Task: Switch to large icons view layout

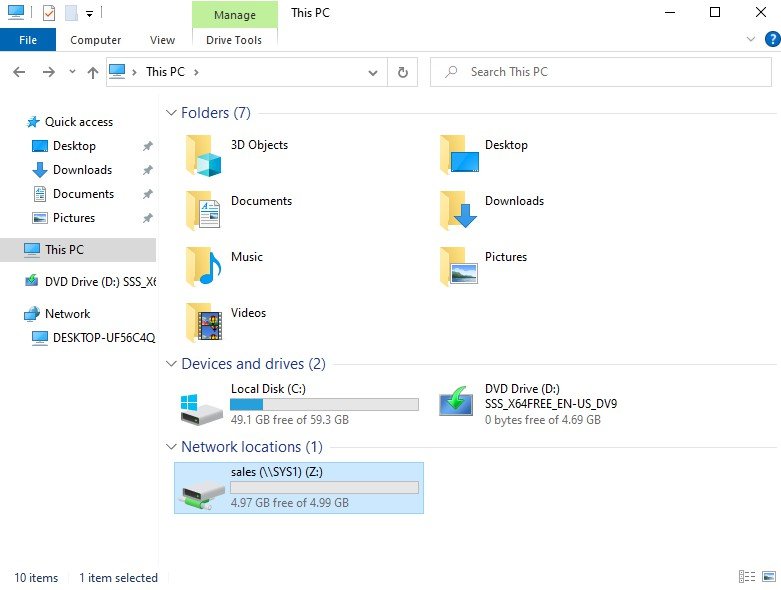Action: coord(769,577)
